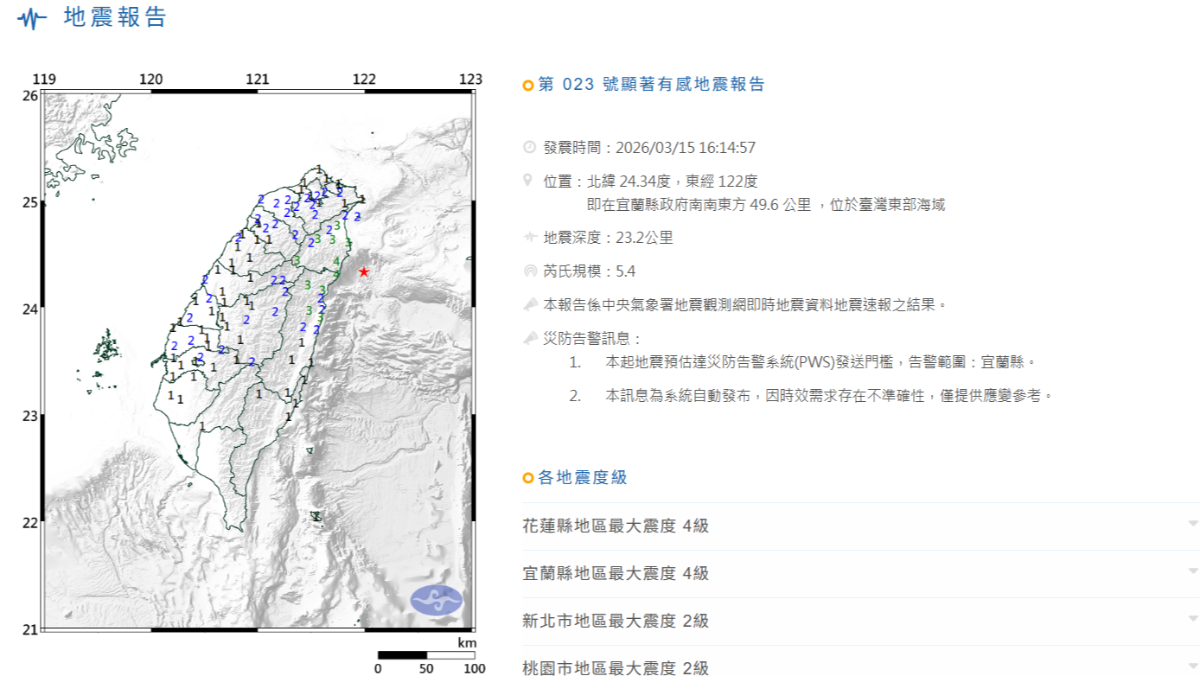
Task: Click the magnitude icon next to 芮氏規模
Action: (529, 271)
